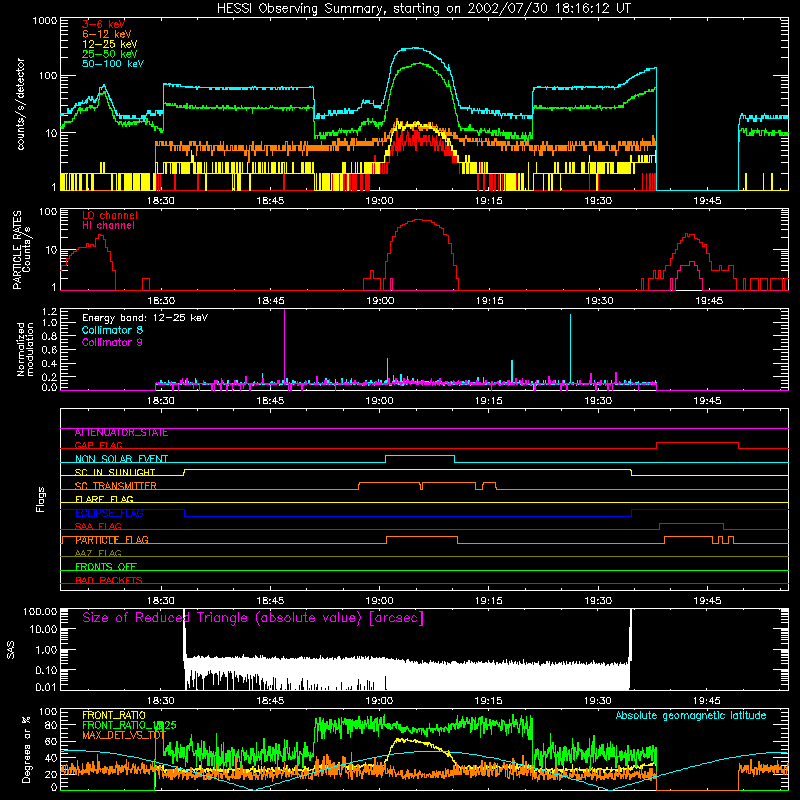Click the tallest cyan Collimator 8 modulation spike
This screenshot has height=800, width=800.
tap(570, 347)
